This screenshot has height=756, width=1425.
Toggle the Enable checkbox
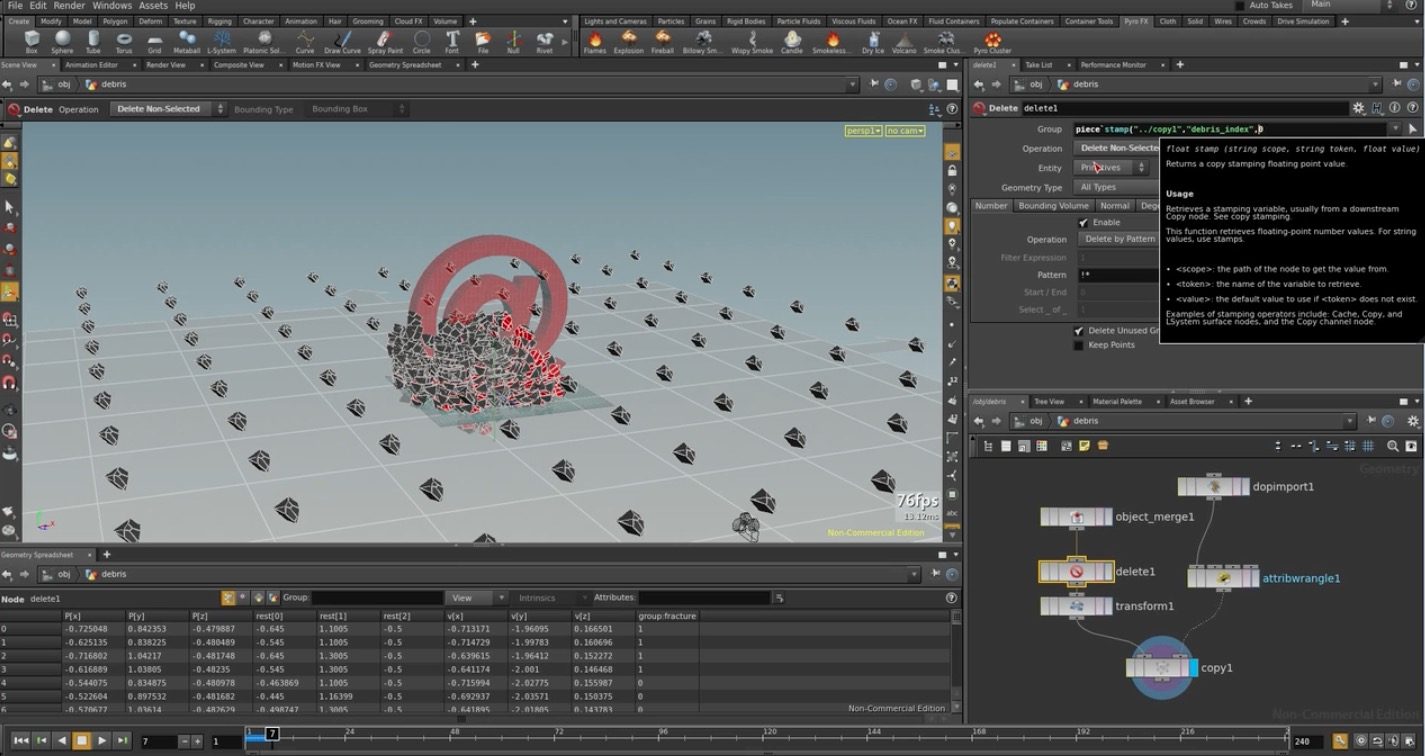click(x=1083, y=222)
